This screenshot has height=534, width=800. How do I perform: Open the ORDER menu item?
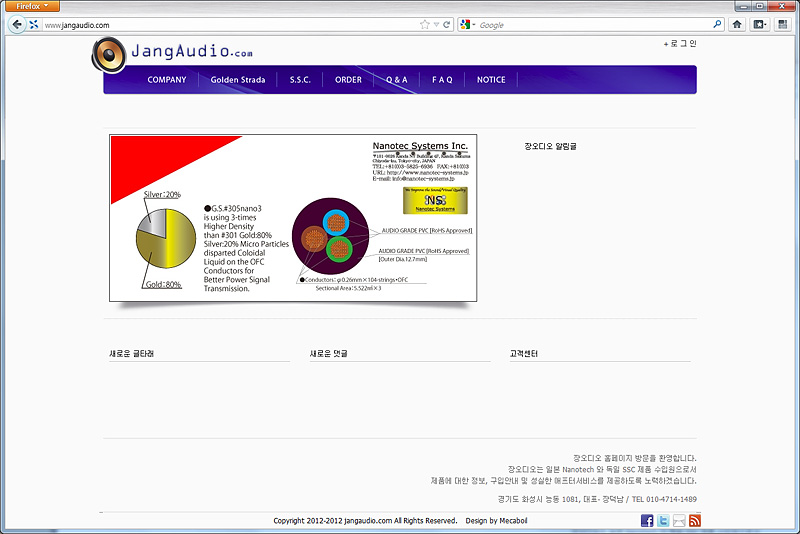tap(348, 80)
